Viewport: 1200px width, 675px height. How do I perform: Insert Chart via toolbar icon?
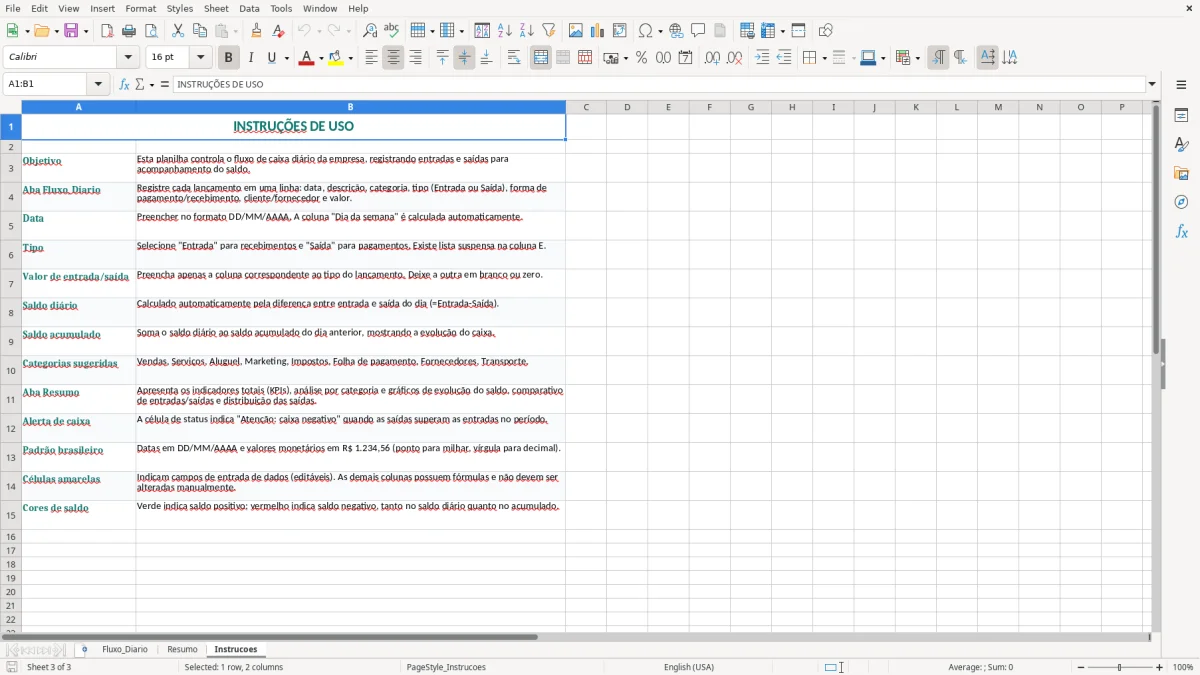(x=598, y=31)
